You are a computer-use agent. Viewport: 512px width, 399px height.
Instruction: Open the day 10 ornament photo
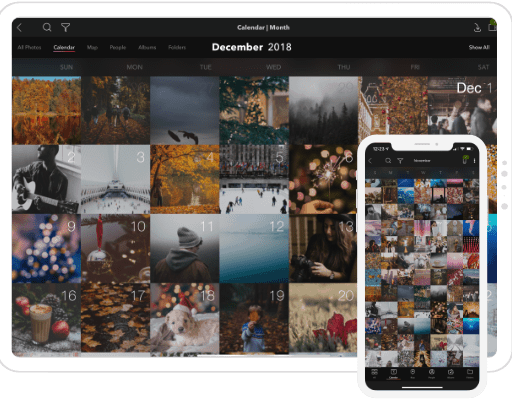115,248
